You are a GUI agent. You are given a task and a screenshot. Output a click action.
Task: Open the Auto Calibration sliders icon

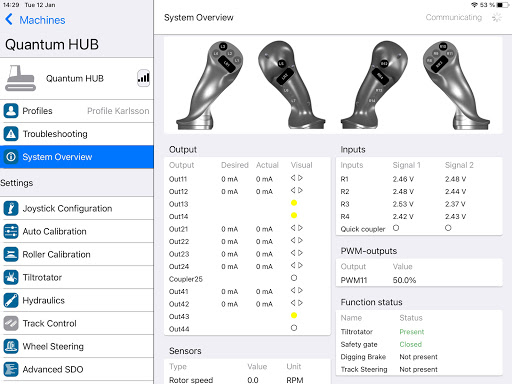pos(11,231)
